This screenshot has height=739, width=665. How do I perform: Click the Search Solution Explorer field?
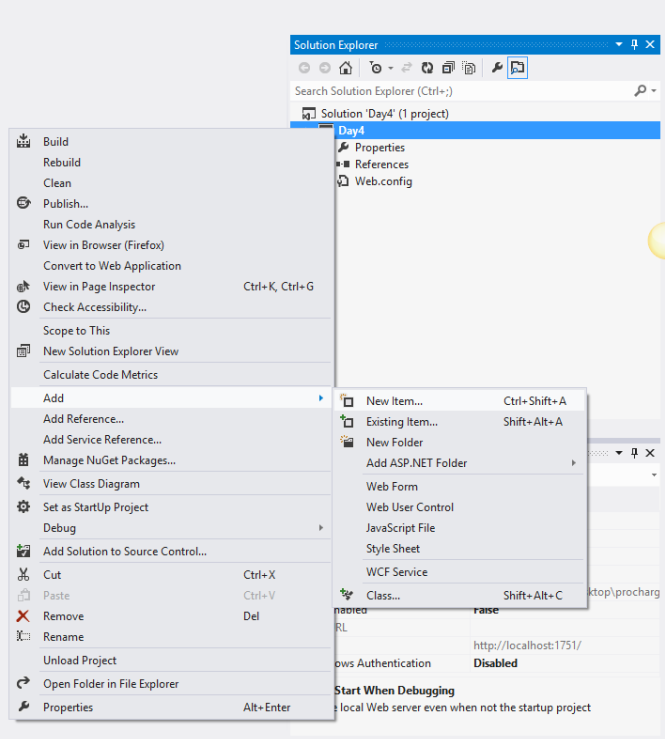(x=462, y=91)
